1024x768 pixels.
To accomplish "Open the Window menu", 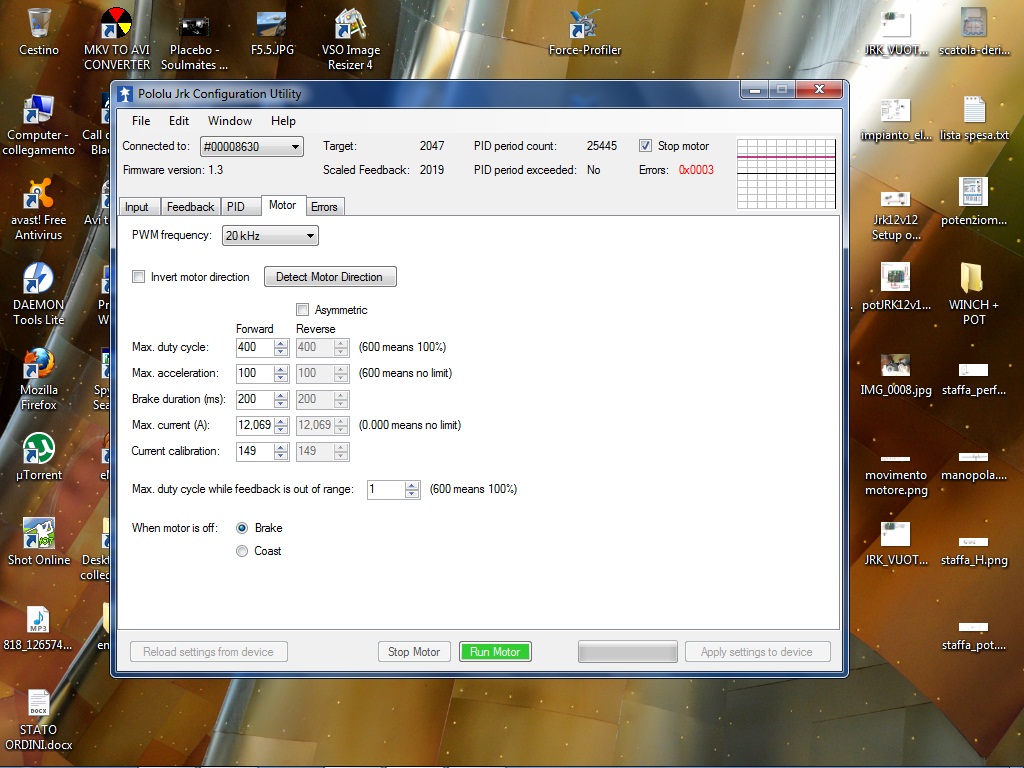I will (x=230, y=121).
